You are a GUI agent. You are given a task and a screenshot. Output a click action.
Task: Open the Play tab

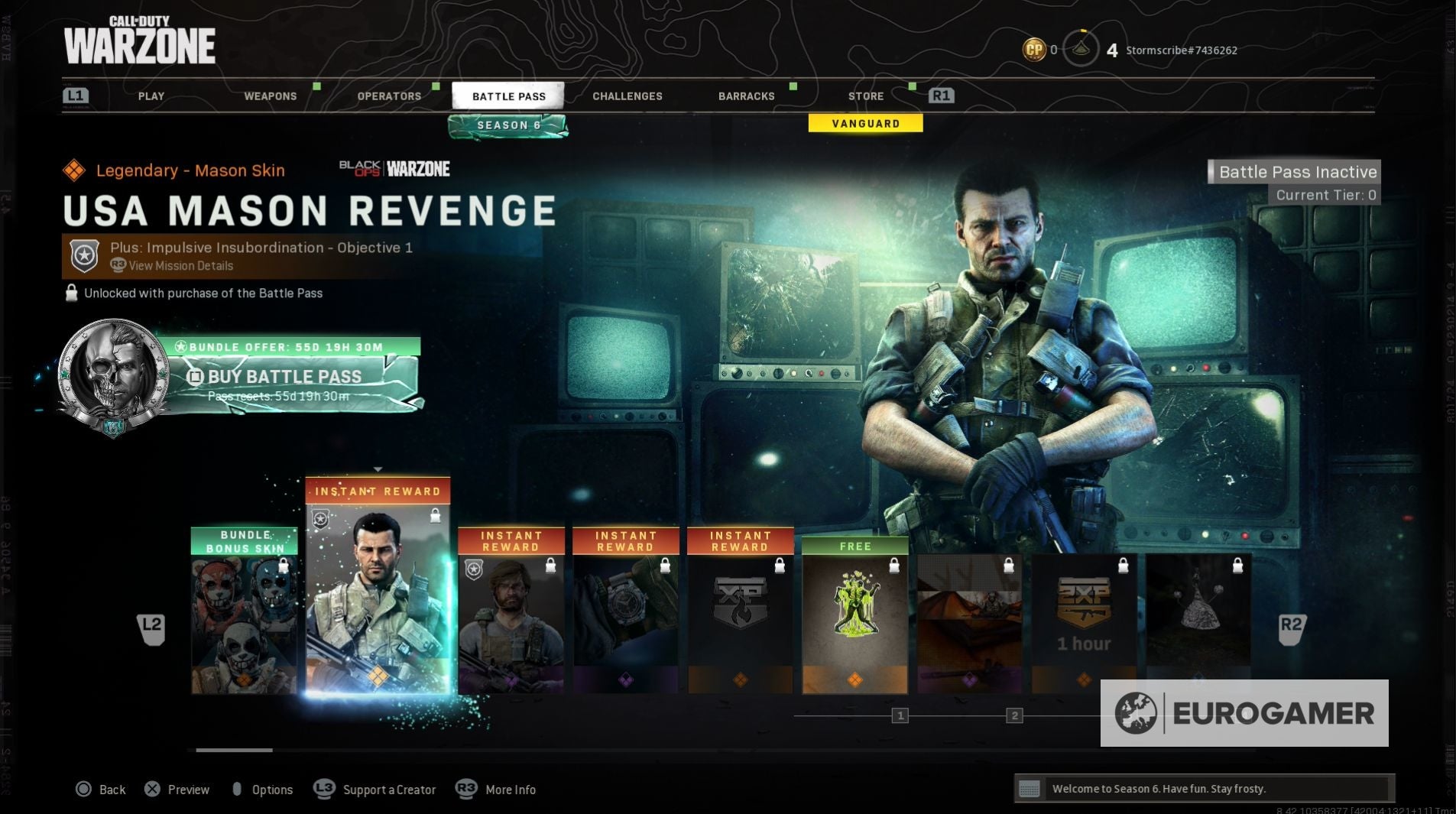[x=151, y=96]
